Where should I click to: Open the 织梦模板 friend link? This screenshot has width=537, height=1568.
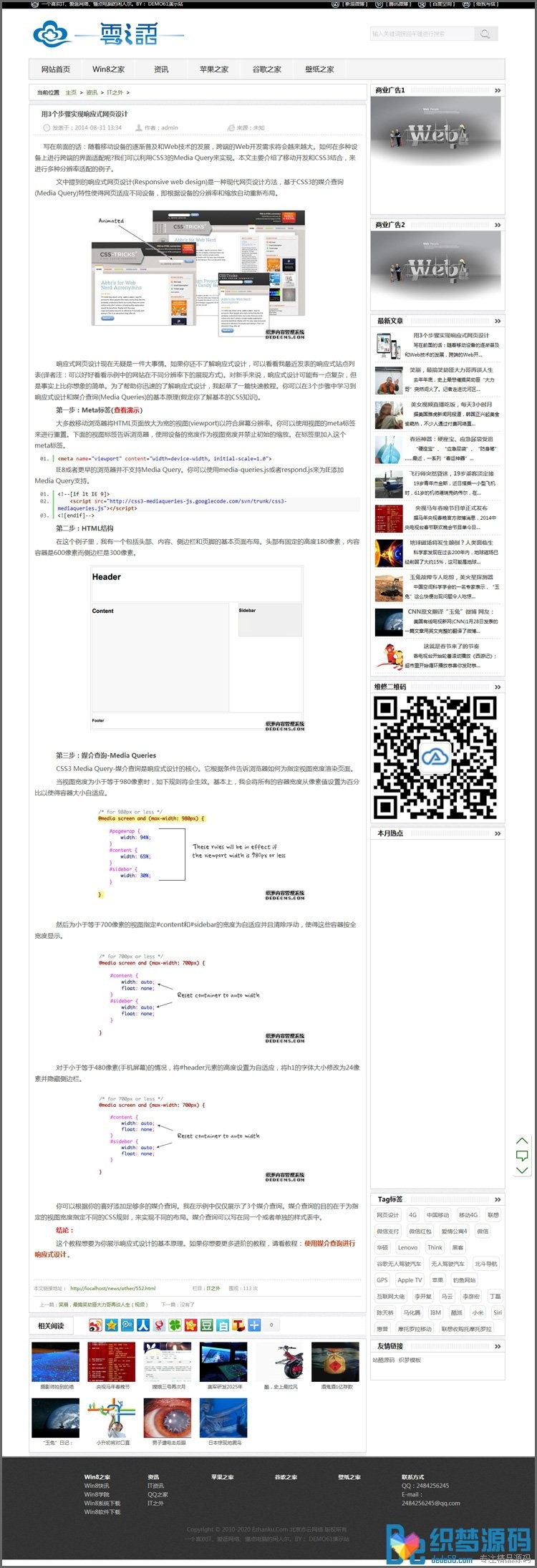coord(410,1359)
